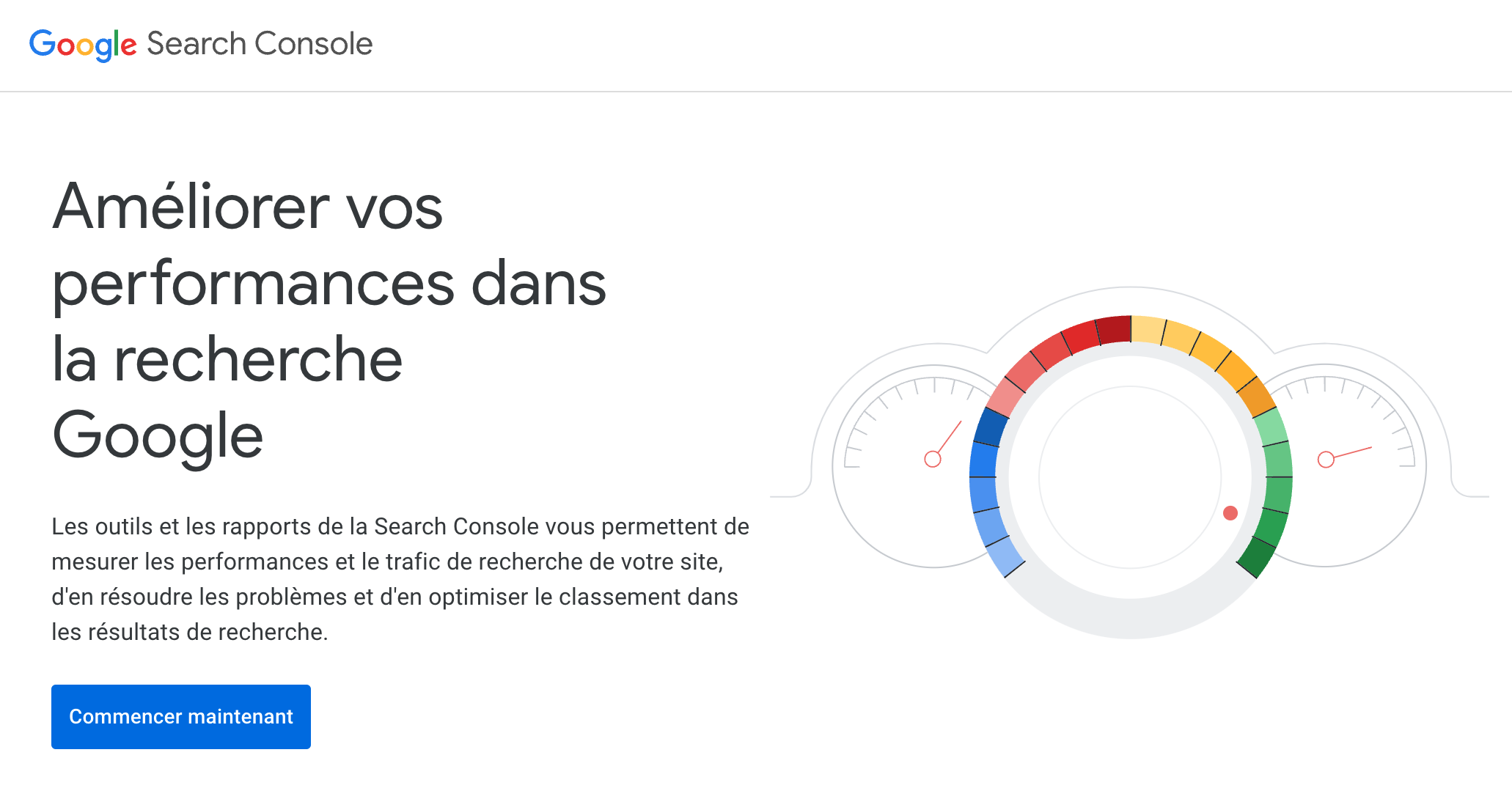Select the lightest blue segment of the dial
The height and width of the screenshot is (799, 1512).
(x=1005, y=558)
